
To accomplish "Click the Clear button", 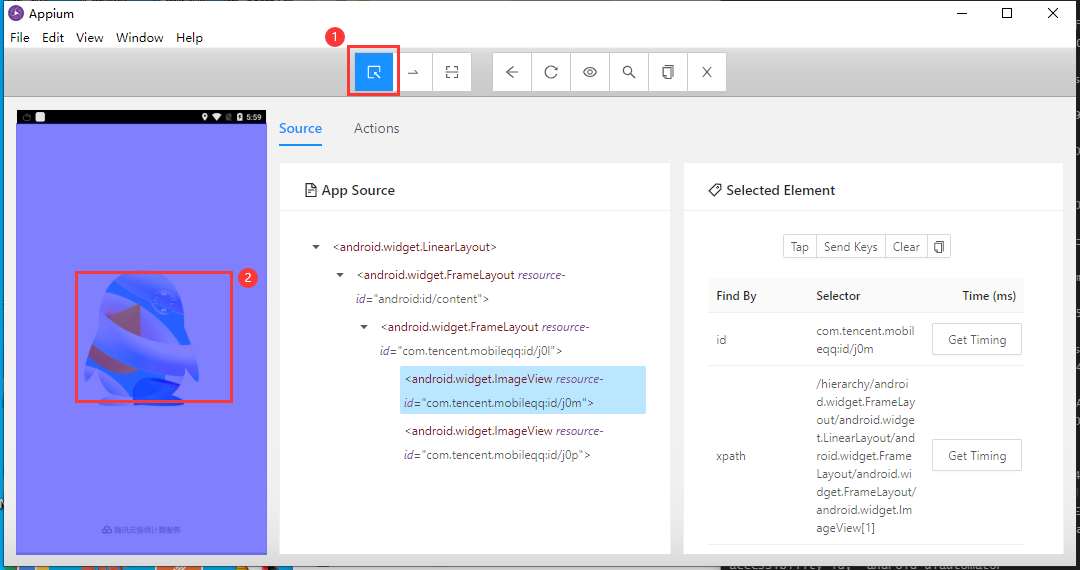I will (906, 247).
